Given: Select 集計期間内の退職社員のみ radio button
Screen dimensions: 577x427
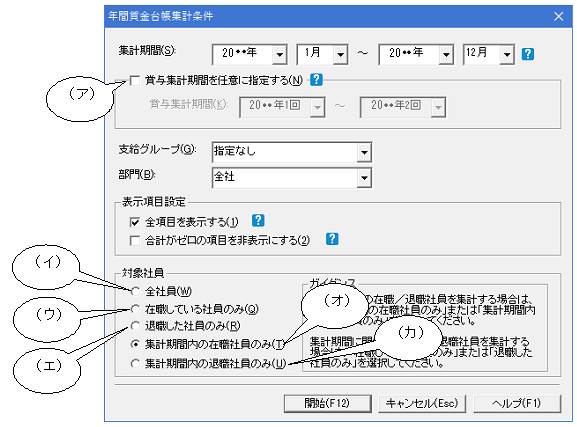Looking at the screenshot, I should (135, 363).
